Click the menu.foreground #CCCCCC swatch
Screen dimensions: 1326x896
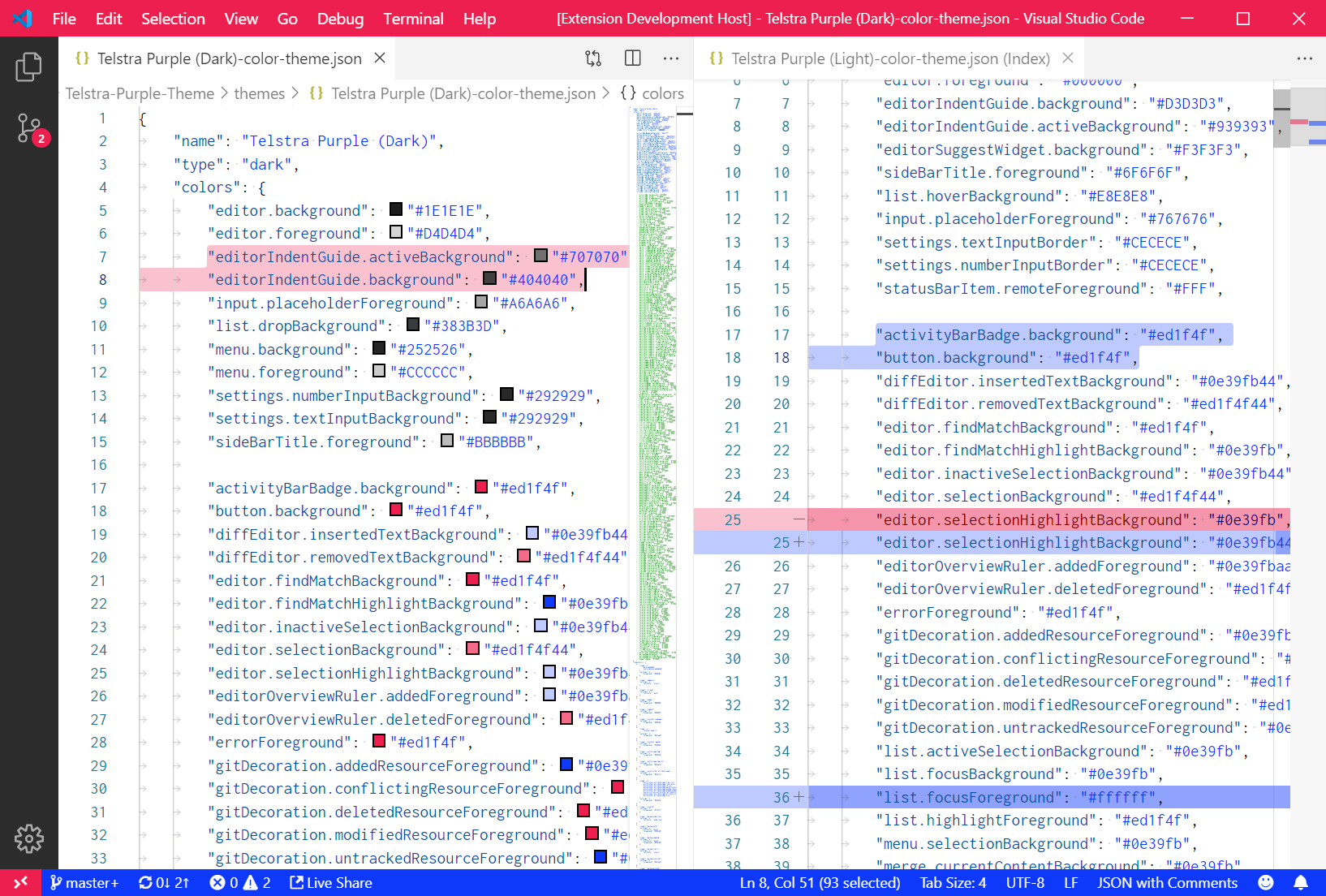click(379, 371)
